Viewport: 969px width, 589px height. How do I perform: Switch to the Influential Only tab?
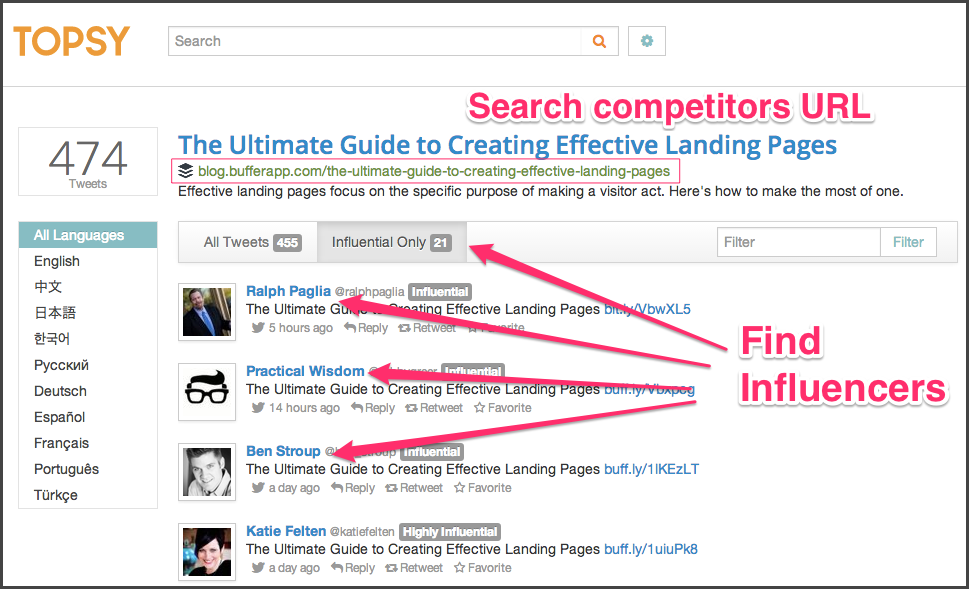click(392, 242)
